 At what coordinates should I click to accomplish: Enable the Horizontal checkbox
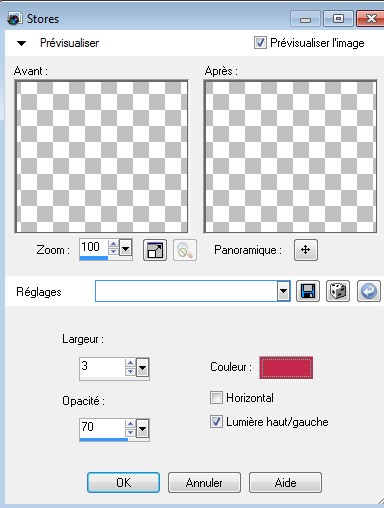pyautogui.click(x=216, y=398)
